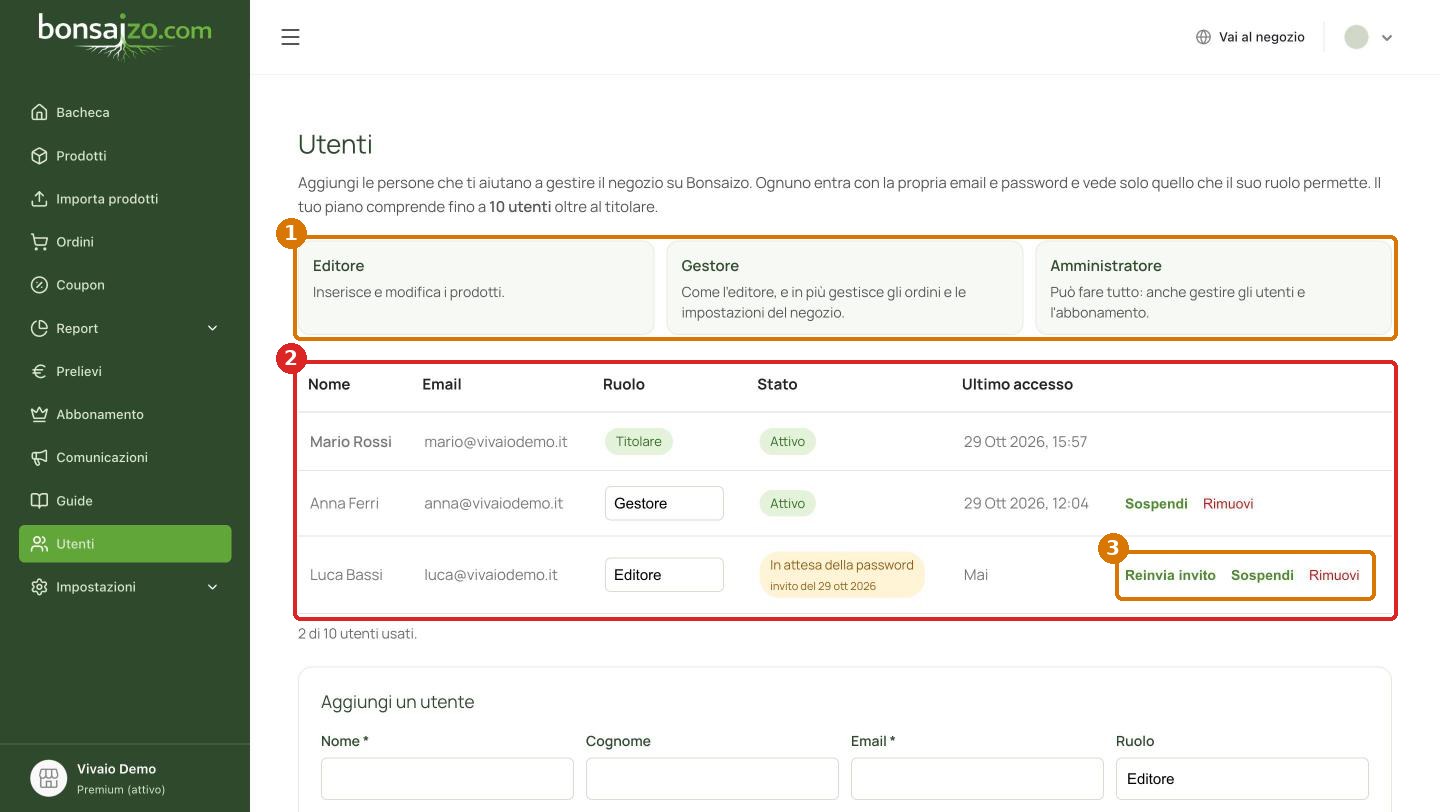Click the Coupon percent icon
This screenshot has width=1440, height=812.
[x=39, y=285]
